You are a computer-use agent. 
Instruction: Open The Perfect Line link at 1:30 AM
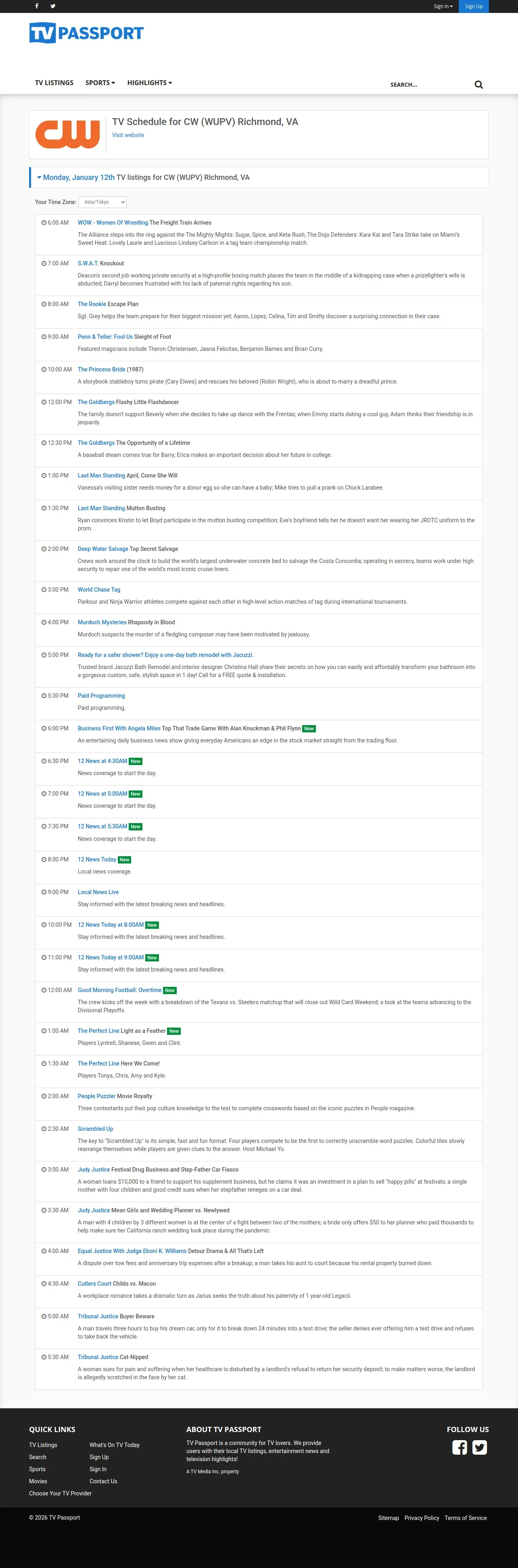pyautogui.click(x=98, y=1064)
